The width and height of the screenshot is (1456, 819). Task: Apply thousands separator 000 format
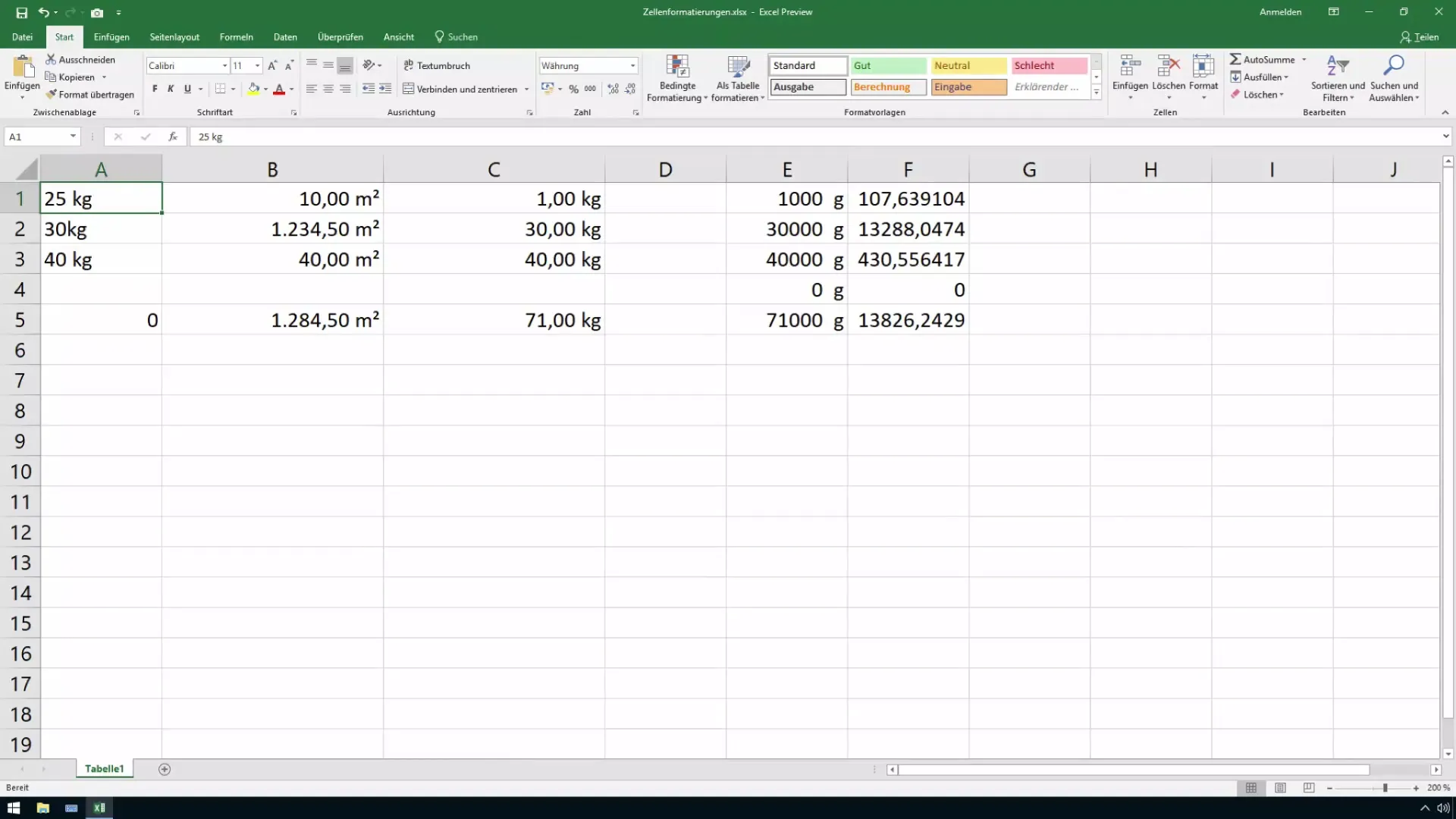click(x=590, y=89)
